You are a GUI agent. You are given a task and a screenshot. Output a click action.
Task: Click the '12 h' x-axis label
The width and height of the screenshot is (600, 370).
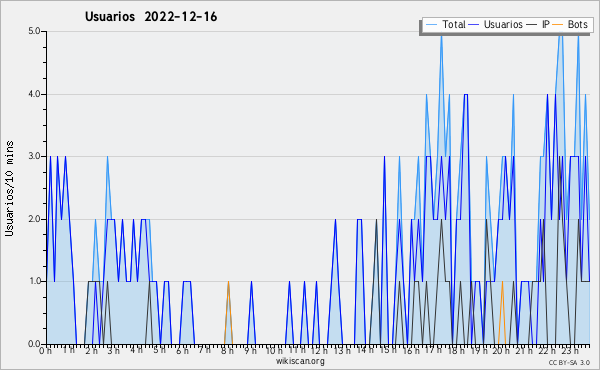[x=319, y=351]
